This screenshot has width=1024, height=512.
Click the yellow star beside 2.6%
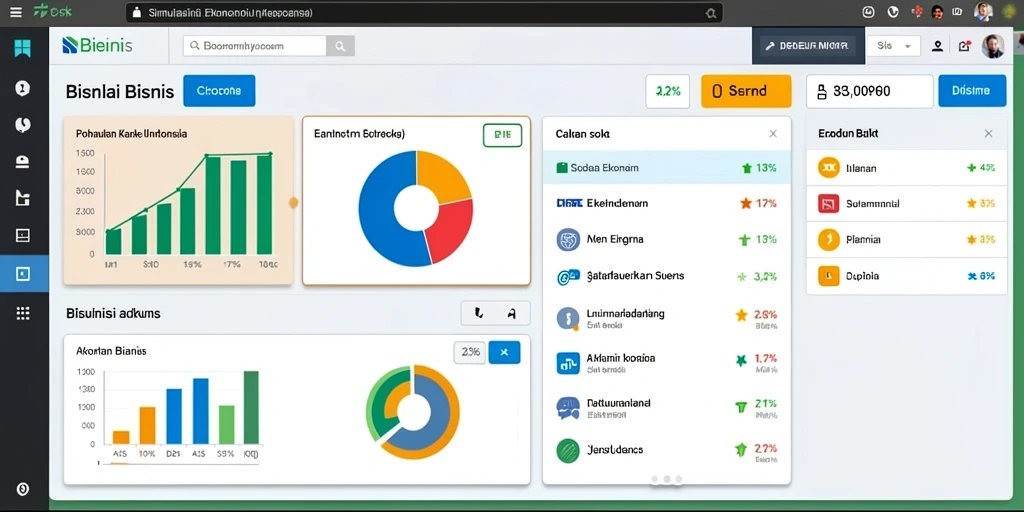pyautogui.click(x=741, y=315)
